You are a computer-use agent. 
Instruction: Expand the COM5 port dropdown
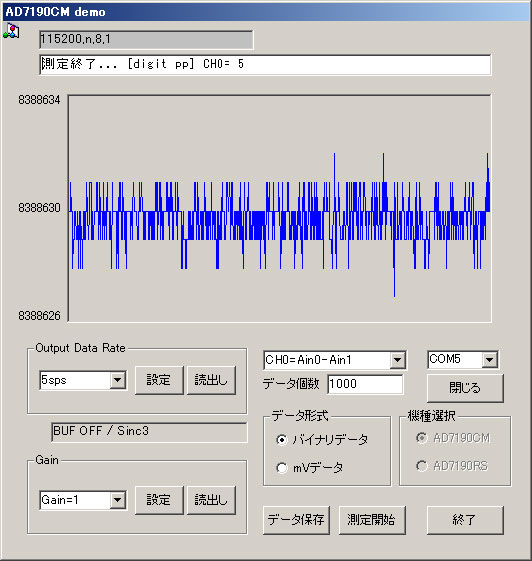pos(489,360)
